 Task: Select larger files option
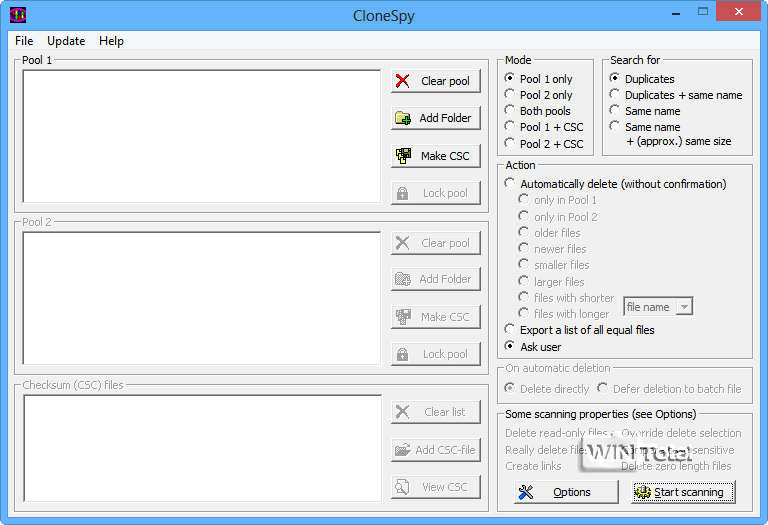551,282
